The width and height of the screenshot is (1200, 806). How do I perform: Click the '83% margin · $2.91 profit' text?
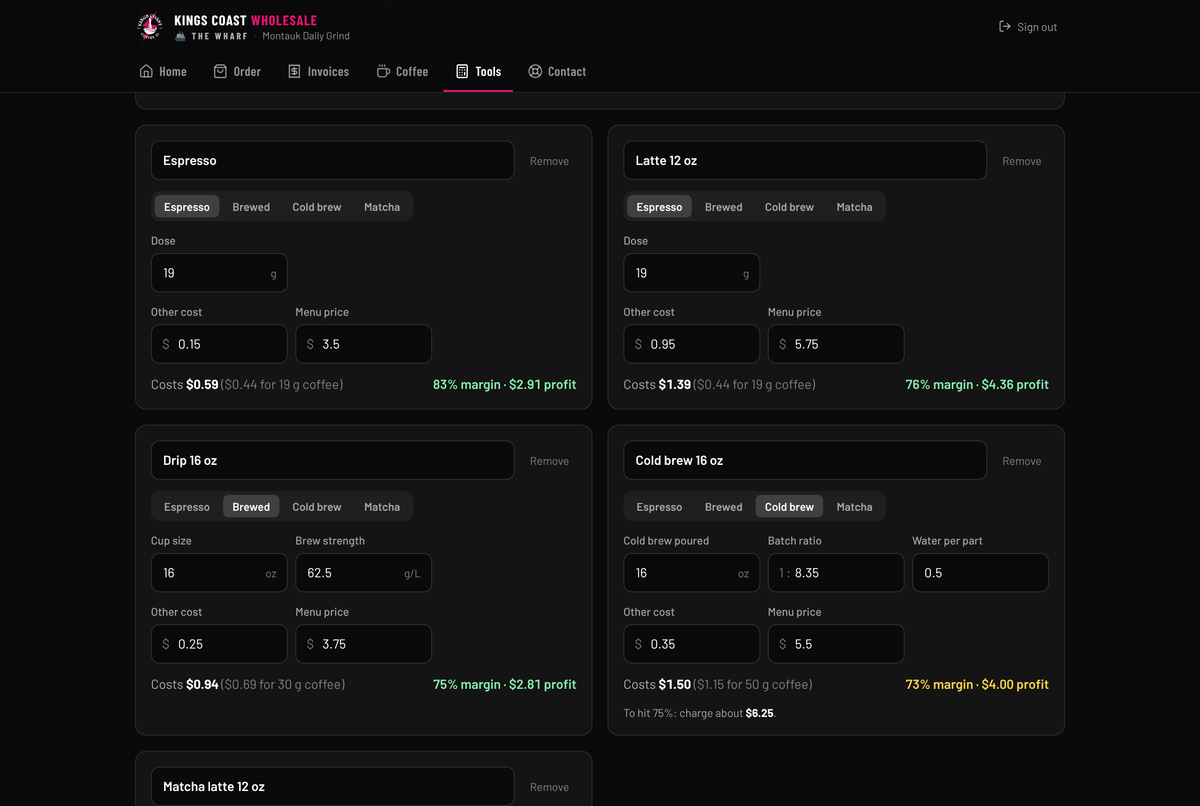(x=505, y=384)
